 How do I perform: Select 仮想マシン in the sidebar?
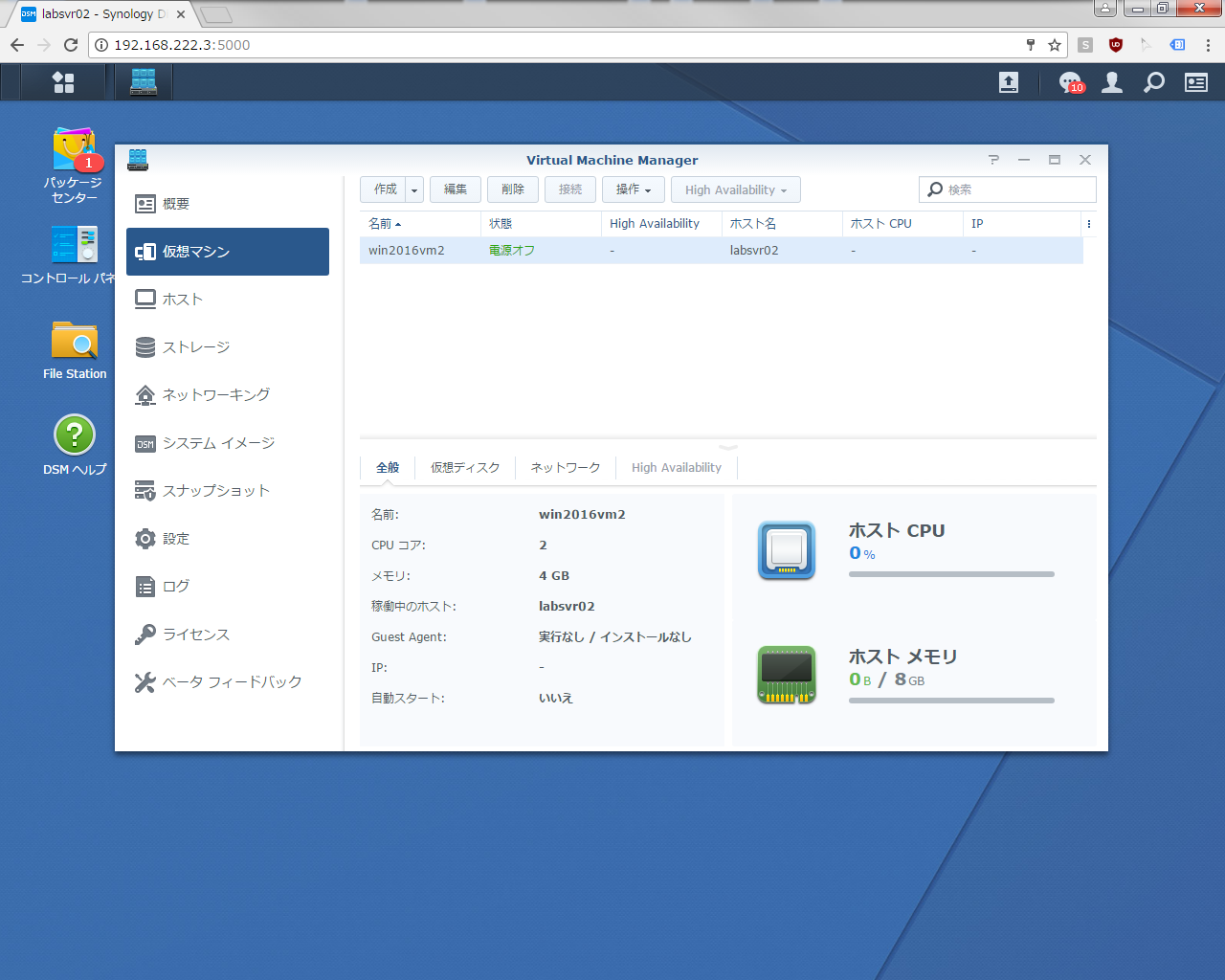click(x=228, y=252)
